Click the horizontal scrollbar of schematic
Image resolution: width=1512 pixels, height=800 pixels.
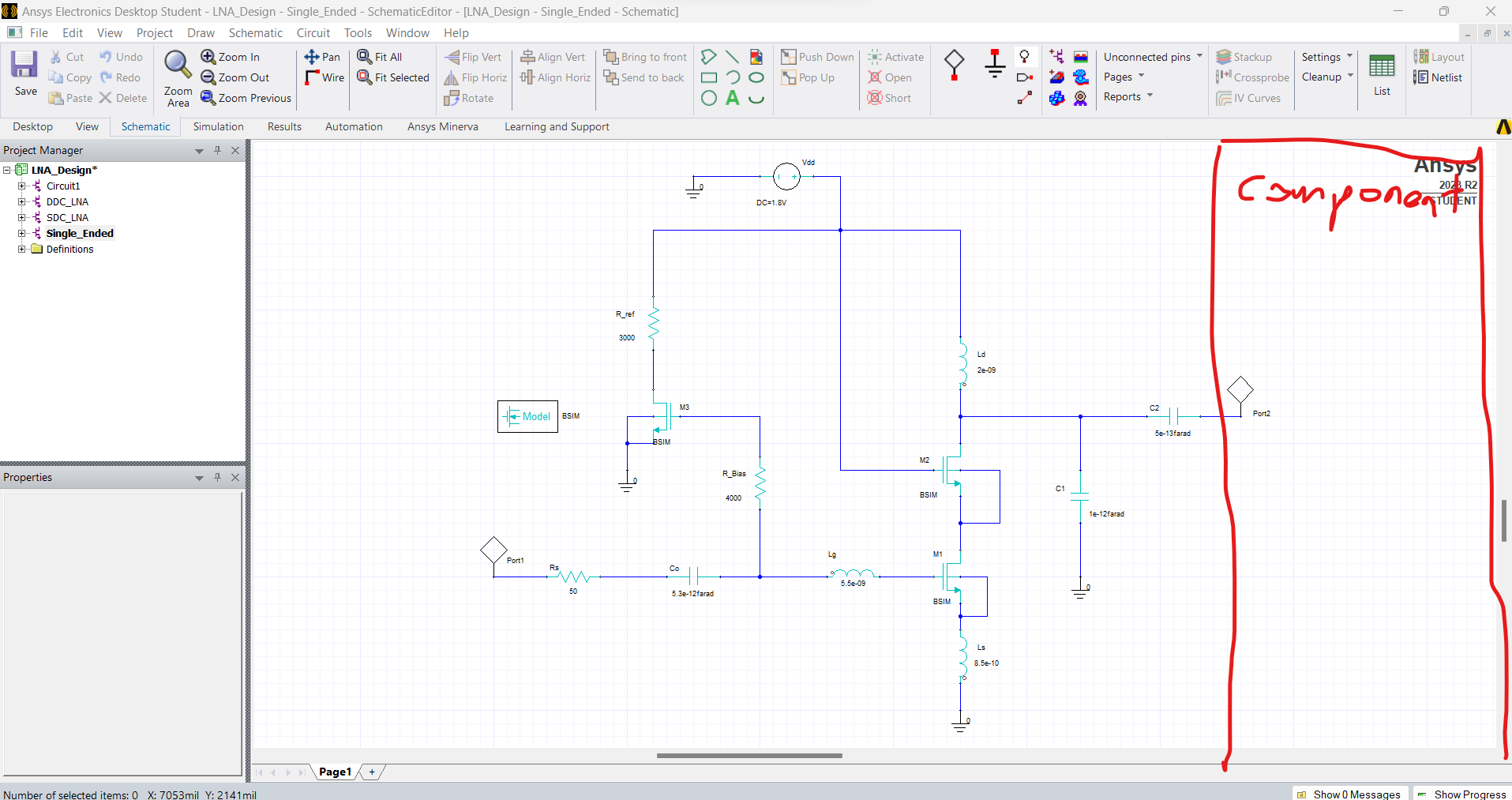coord(749,756)
